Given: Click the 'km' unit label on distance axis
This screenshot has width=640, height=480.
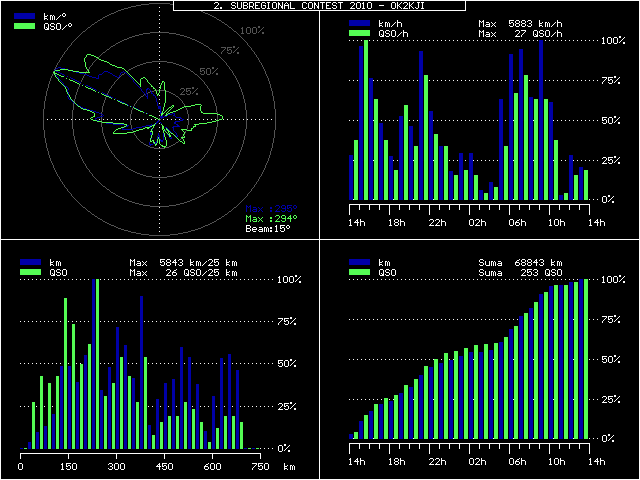Looking at the screenshot, I should (289, 467).
